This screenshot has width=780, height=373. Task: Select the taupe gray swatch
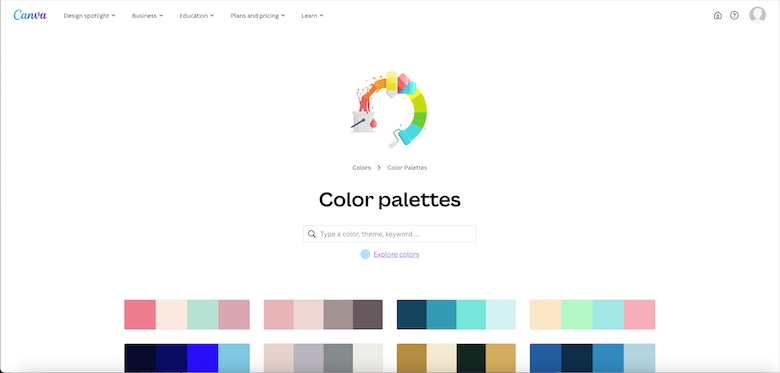tap(338, 314)
